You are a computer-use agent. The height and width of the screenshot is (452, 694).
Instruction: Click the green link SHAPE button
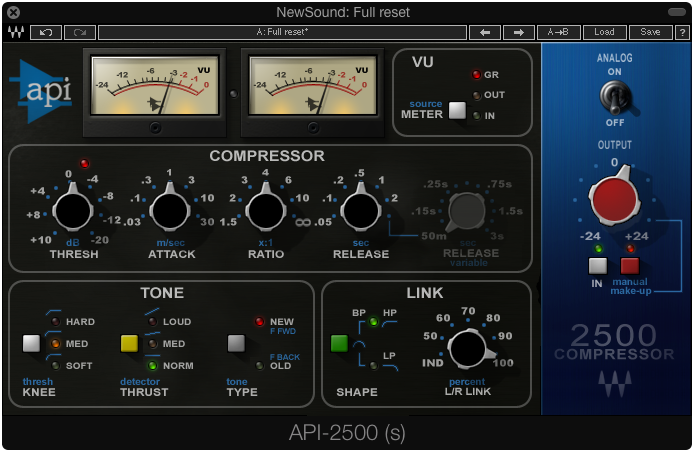(339, 344)
